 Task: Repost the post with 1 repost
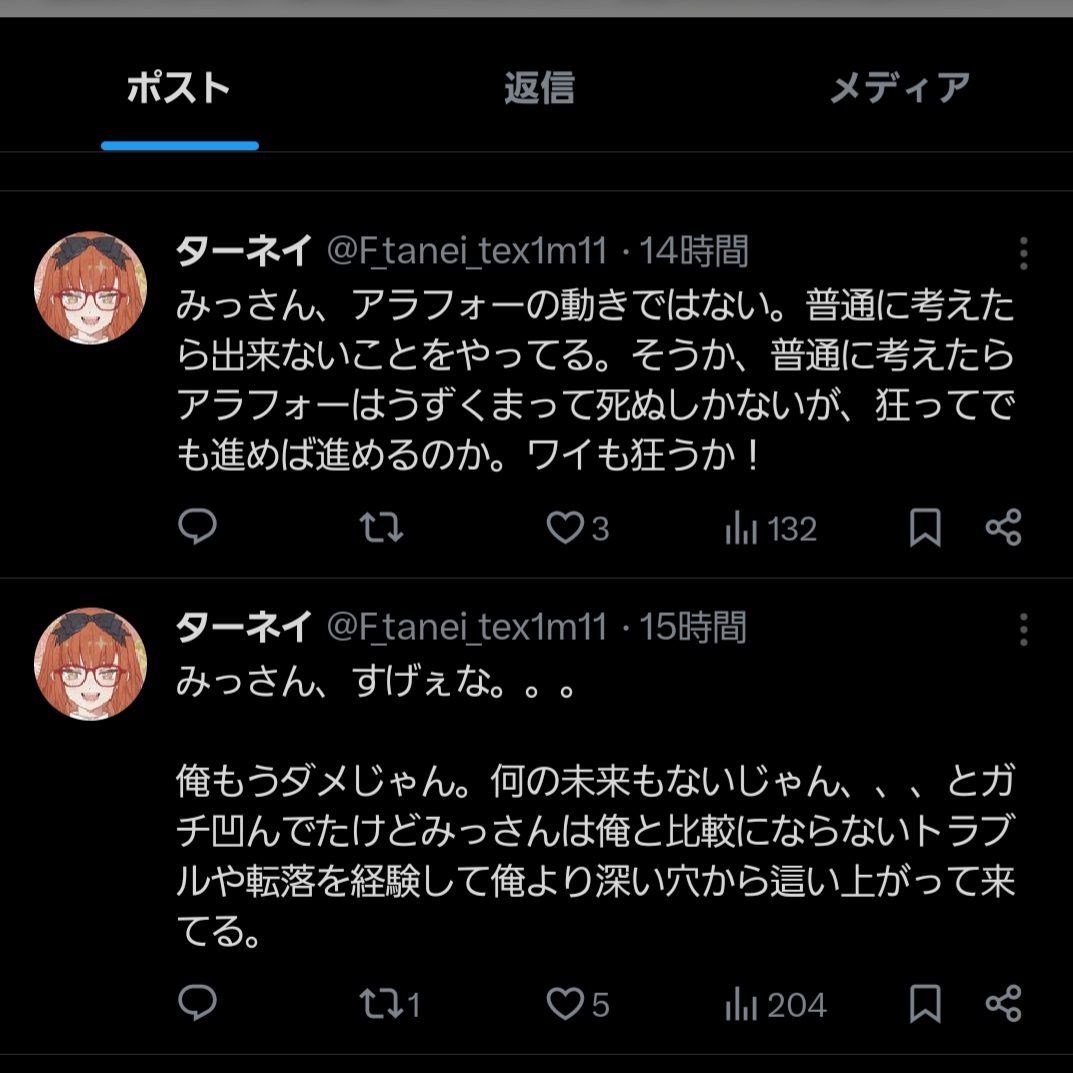click(x=381, y=1002)
